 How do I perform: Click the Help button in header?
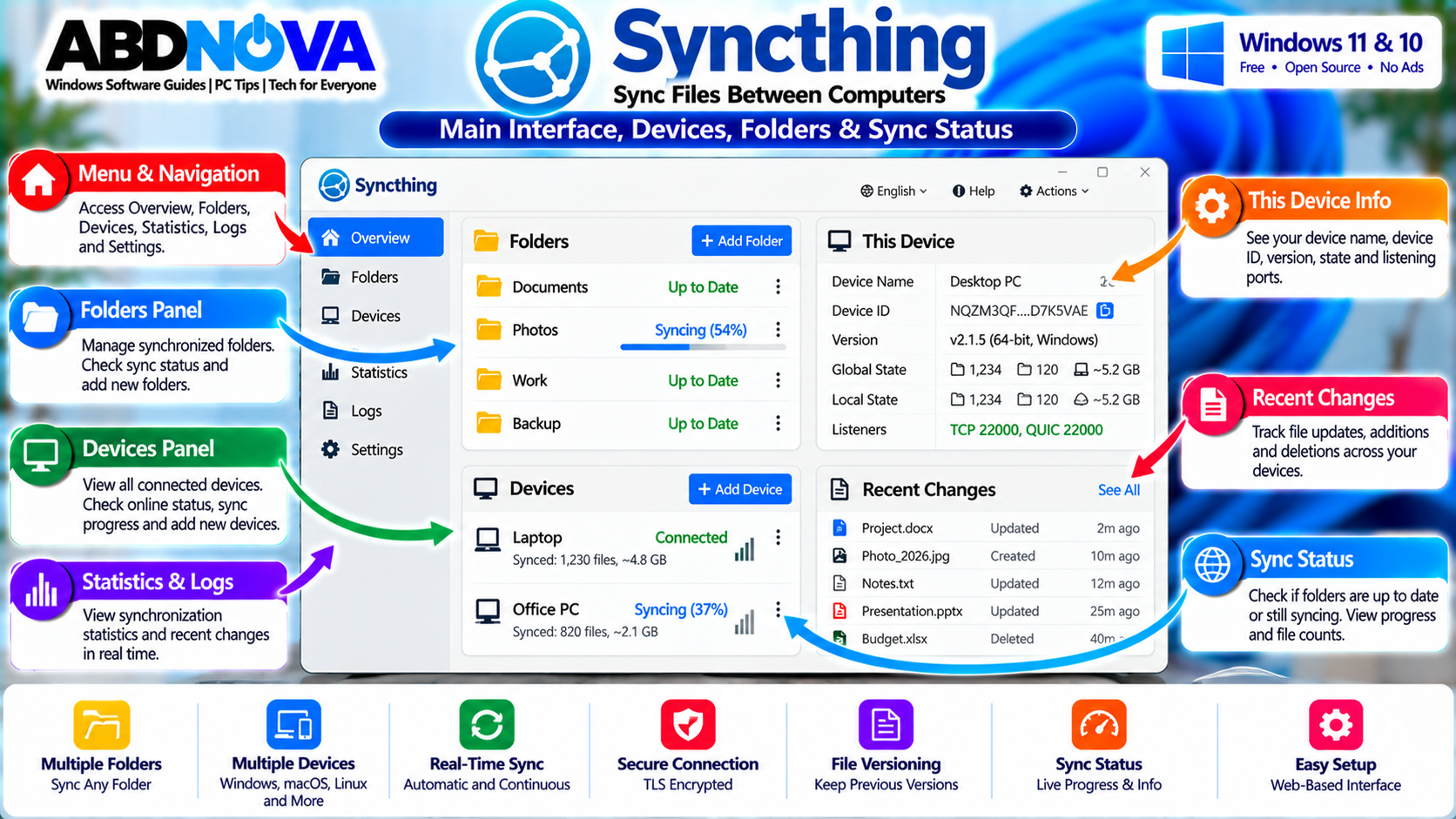pos(974,191)
